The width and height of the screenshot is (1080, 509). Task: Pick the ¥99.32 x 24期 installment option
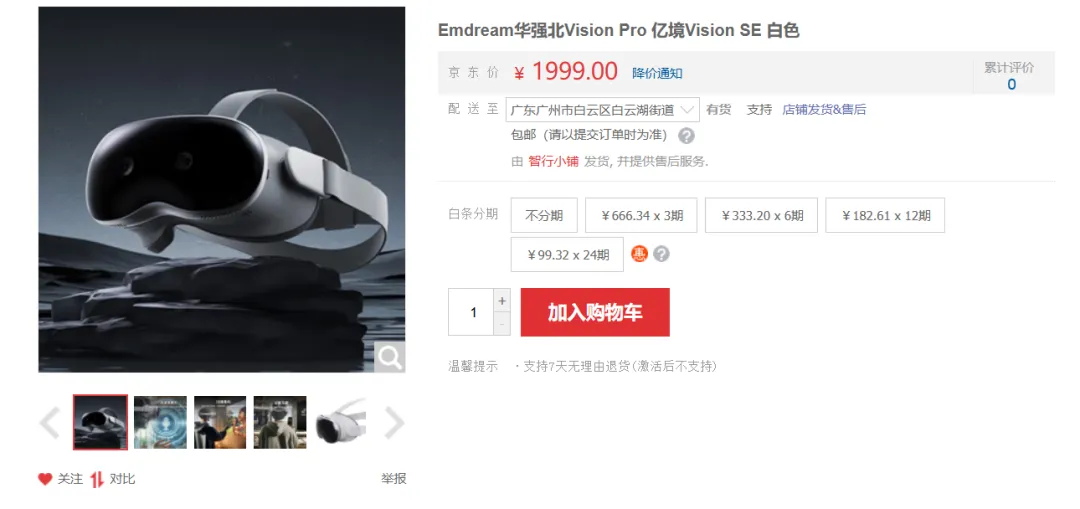(x=568, y=255)
